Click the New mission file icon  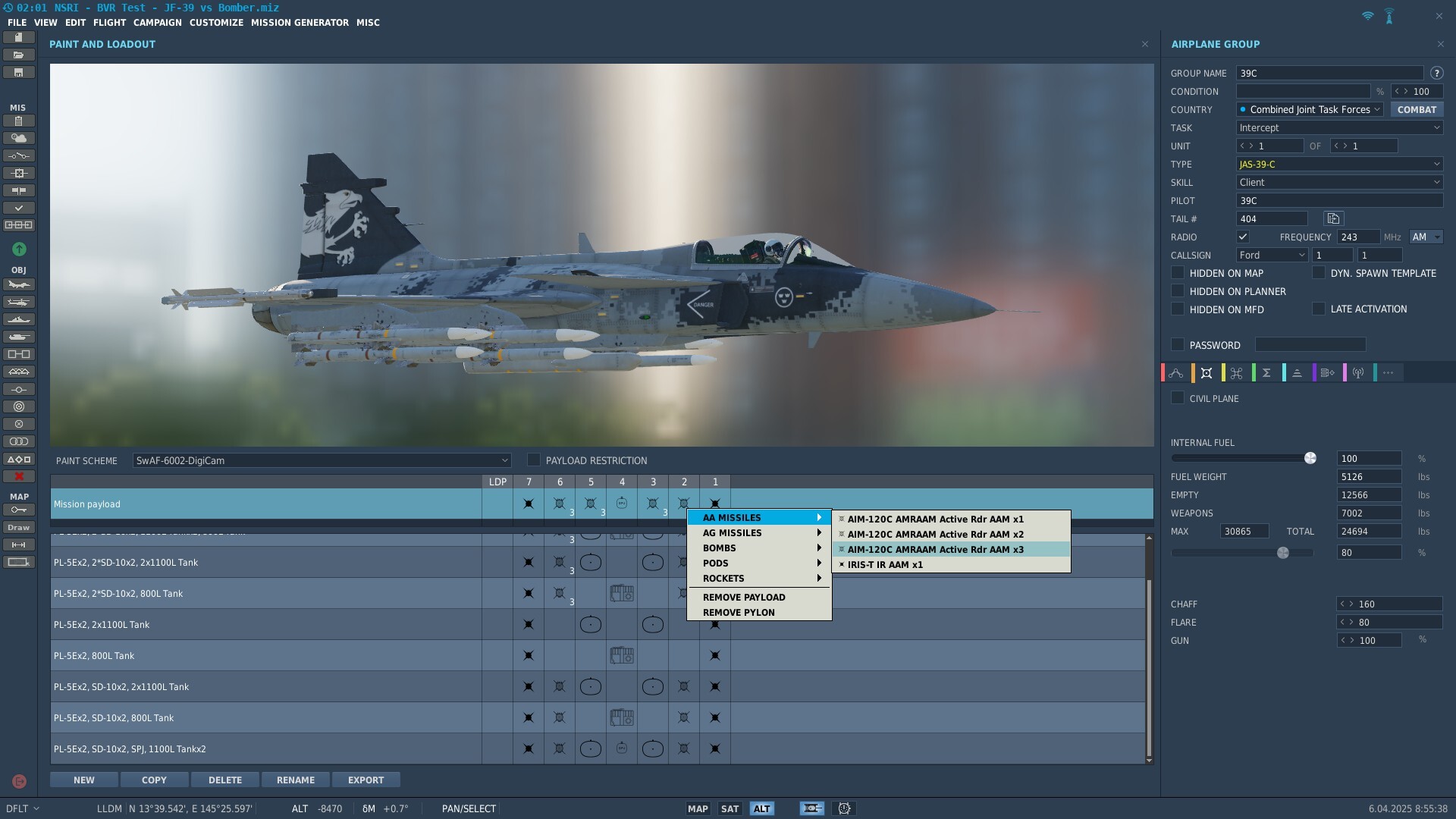(x=19, y=37)
